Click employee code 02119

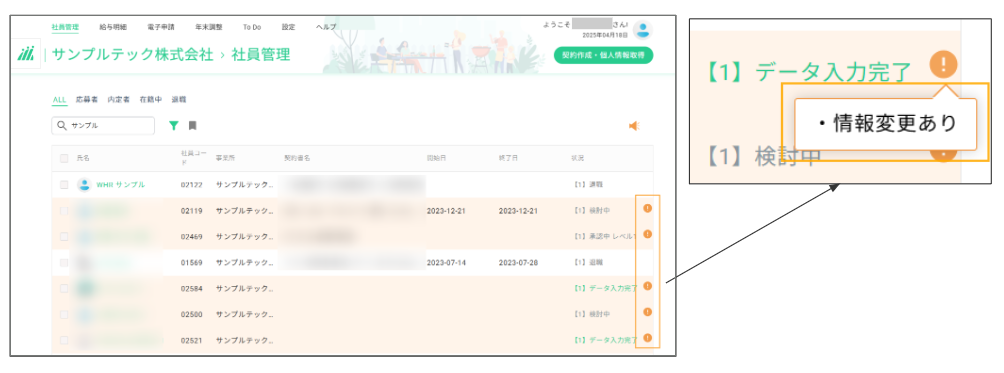point(191,210)
